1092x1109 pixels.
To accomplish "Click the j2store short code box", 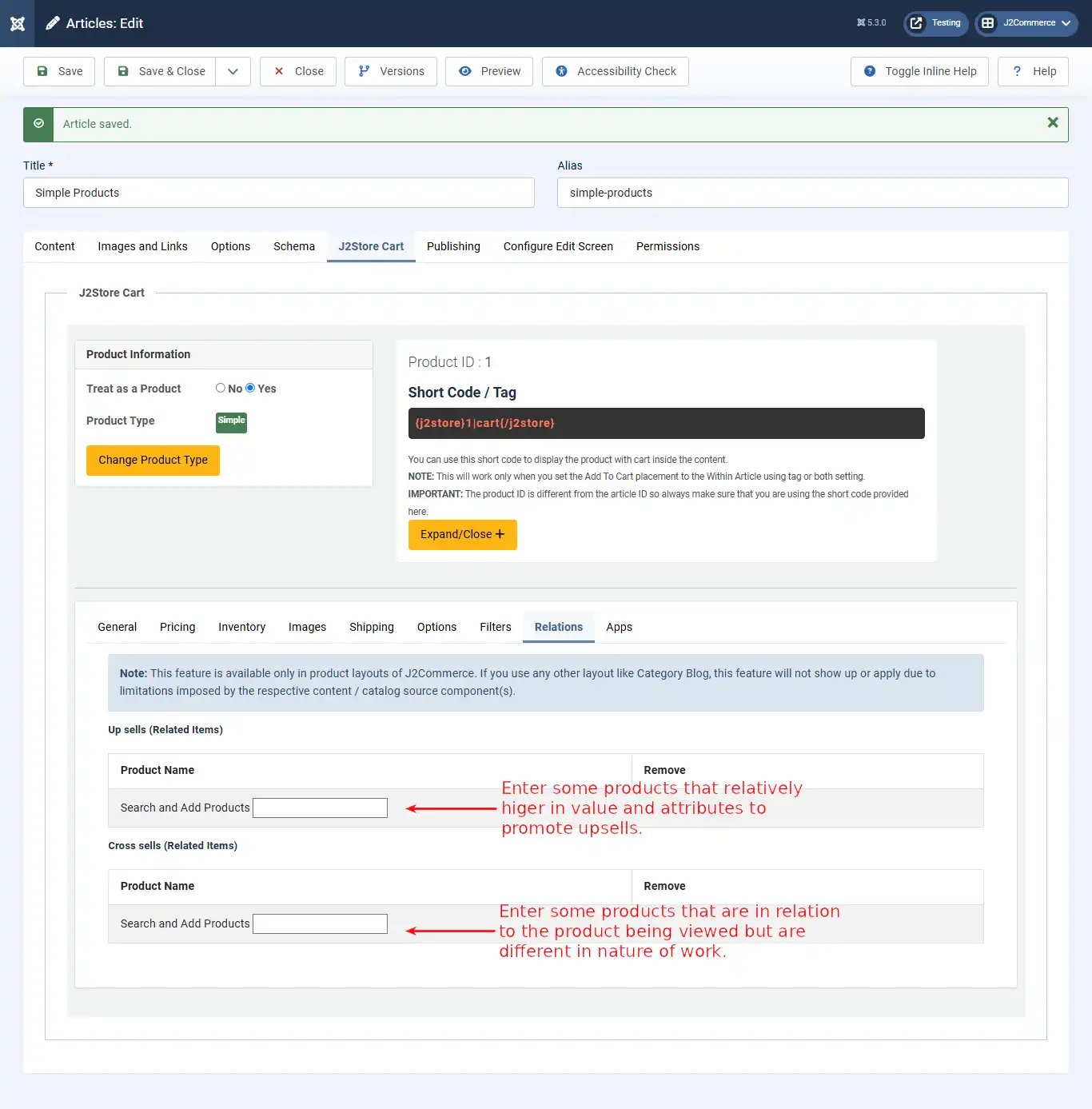I will point(666,423).
